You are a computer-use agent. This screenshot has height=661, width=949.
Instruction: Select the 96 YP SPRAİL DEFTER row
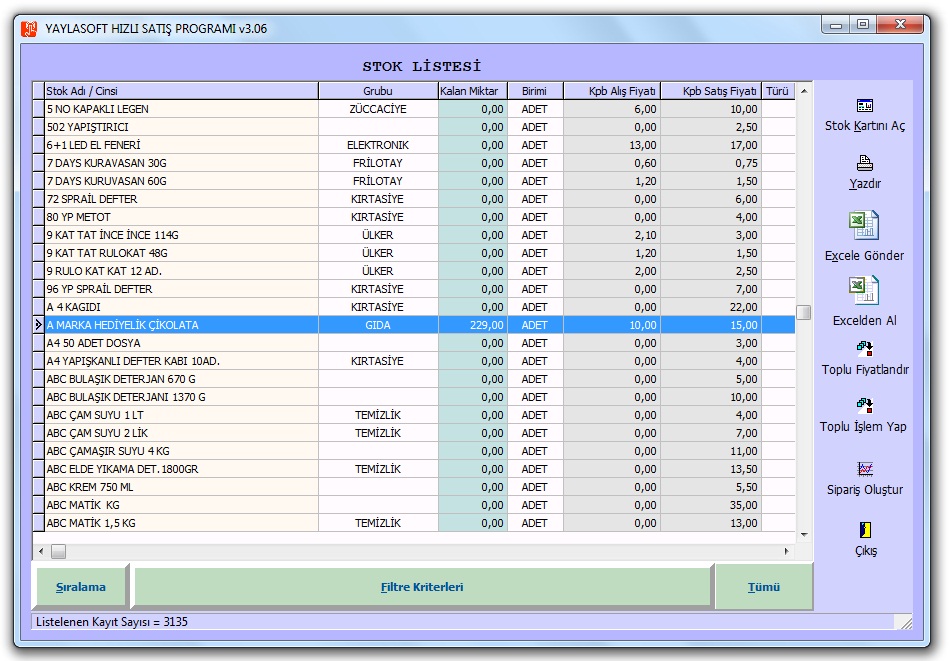[x=414, y=289]
